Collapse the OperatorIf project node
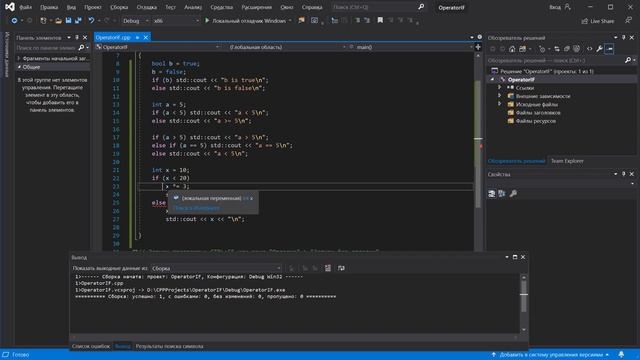640x360 pixels. tap(492, 79)
